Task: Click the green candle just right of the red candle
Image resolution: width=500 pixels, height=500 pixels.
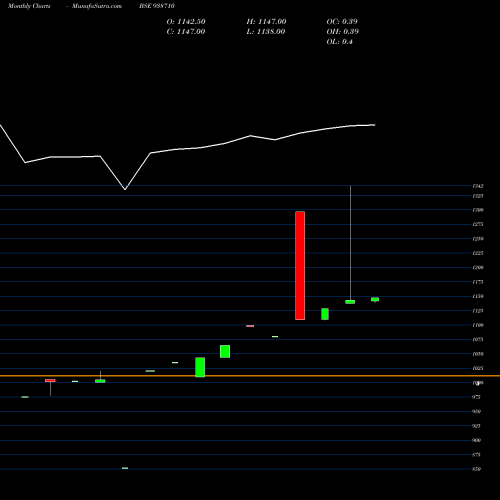Action: click(325, 314)
